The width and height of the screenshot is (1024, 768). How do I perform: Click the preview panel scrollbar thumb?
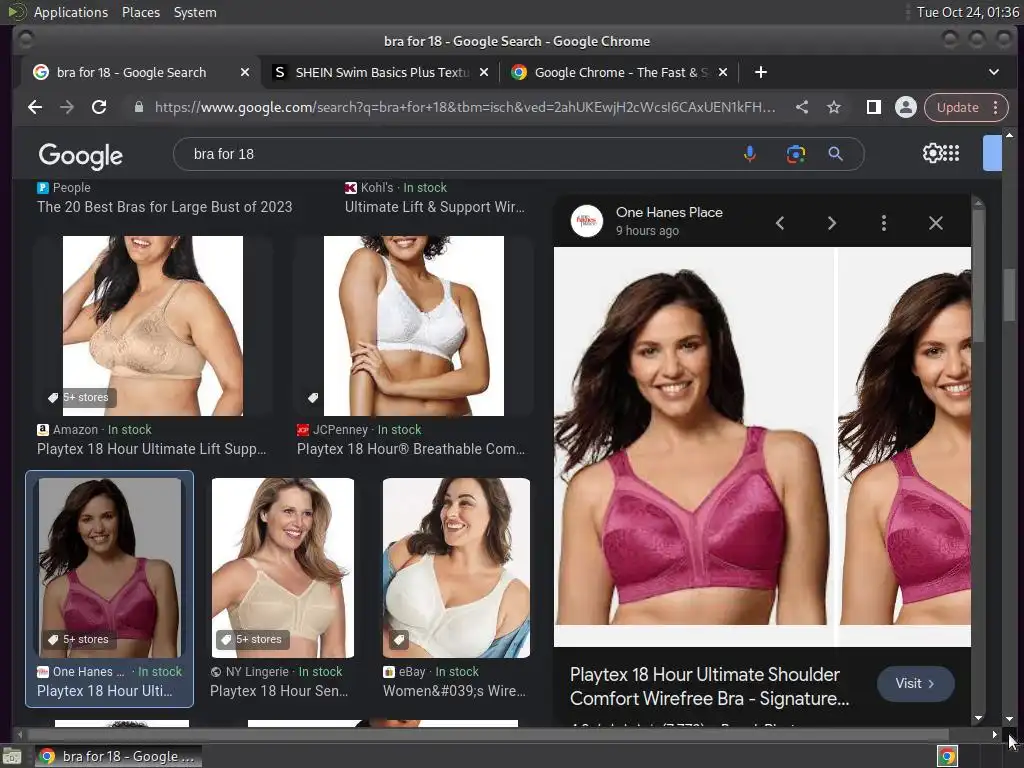tap(978, 274)
